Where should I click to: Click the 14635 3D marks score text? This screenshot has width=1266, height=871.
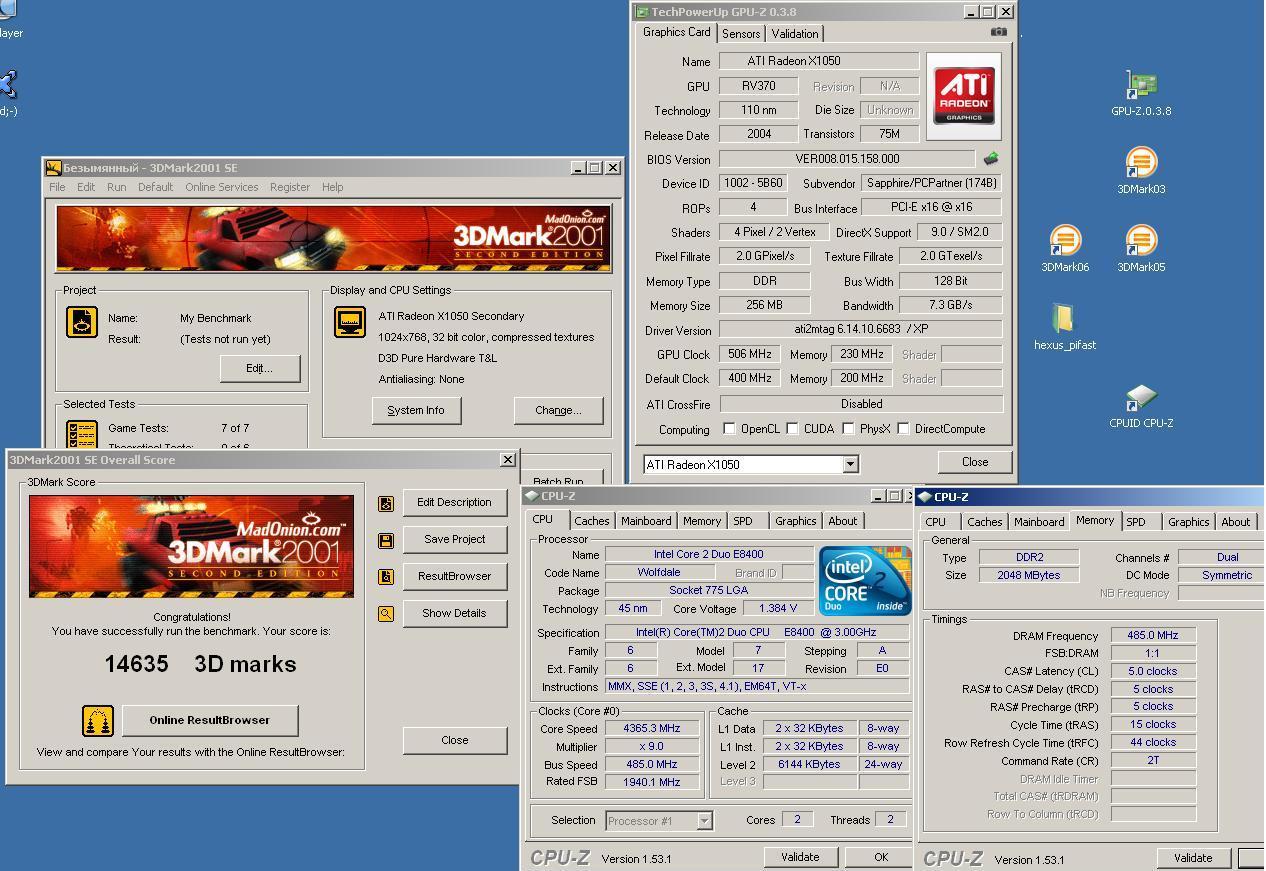click(200, 664)
